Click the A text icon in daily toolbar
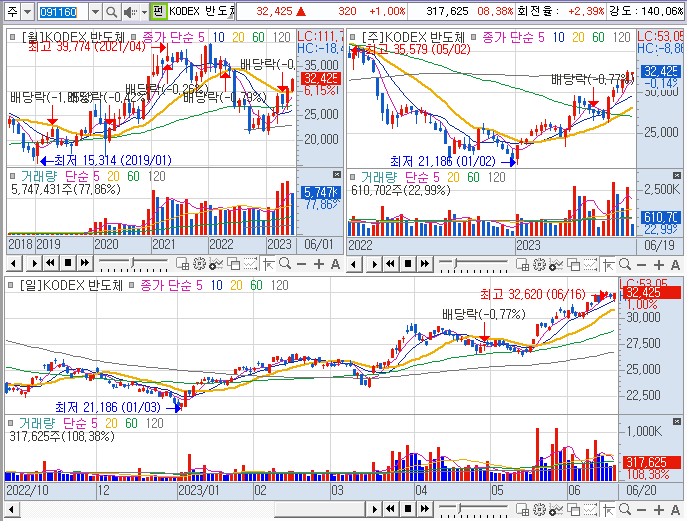 pos(675,510)
